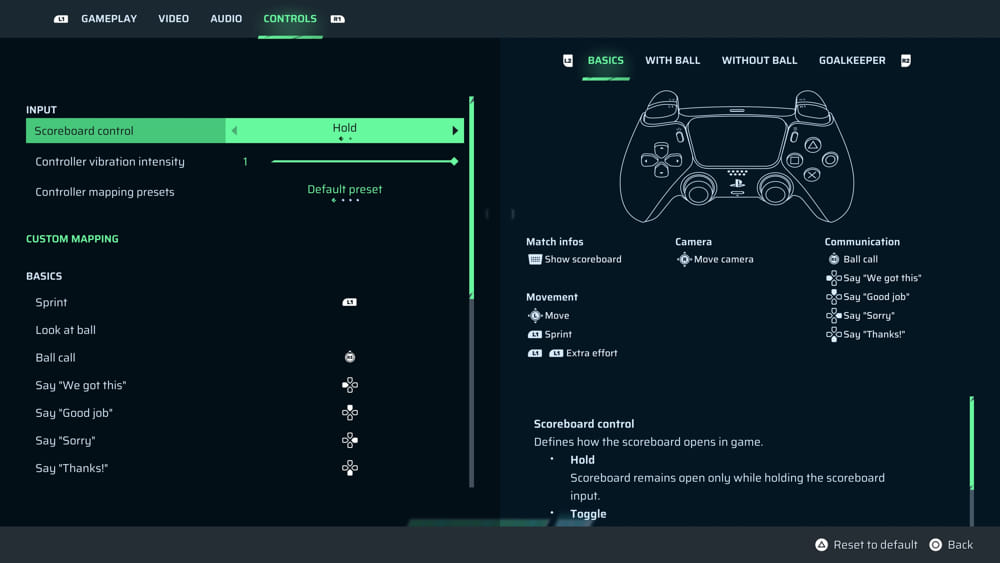Click the L1 bumper icon before Gameplay tab
The height and width of the screenshot is (563, 1000).
(x=61, y=19)
